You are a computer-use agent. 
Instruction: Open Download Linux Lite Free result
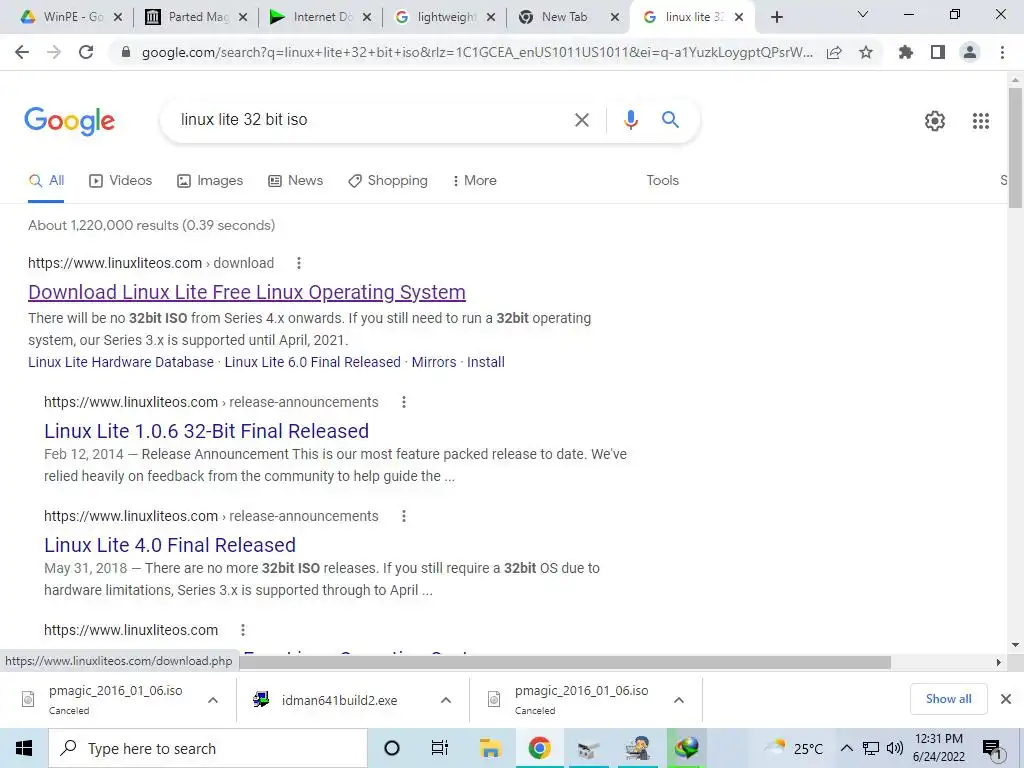click(x=247, y=293)
